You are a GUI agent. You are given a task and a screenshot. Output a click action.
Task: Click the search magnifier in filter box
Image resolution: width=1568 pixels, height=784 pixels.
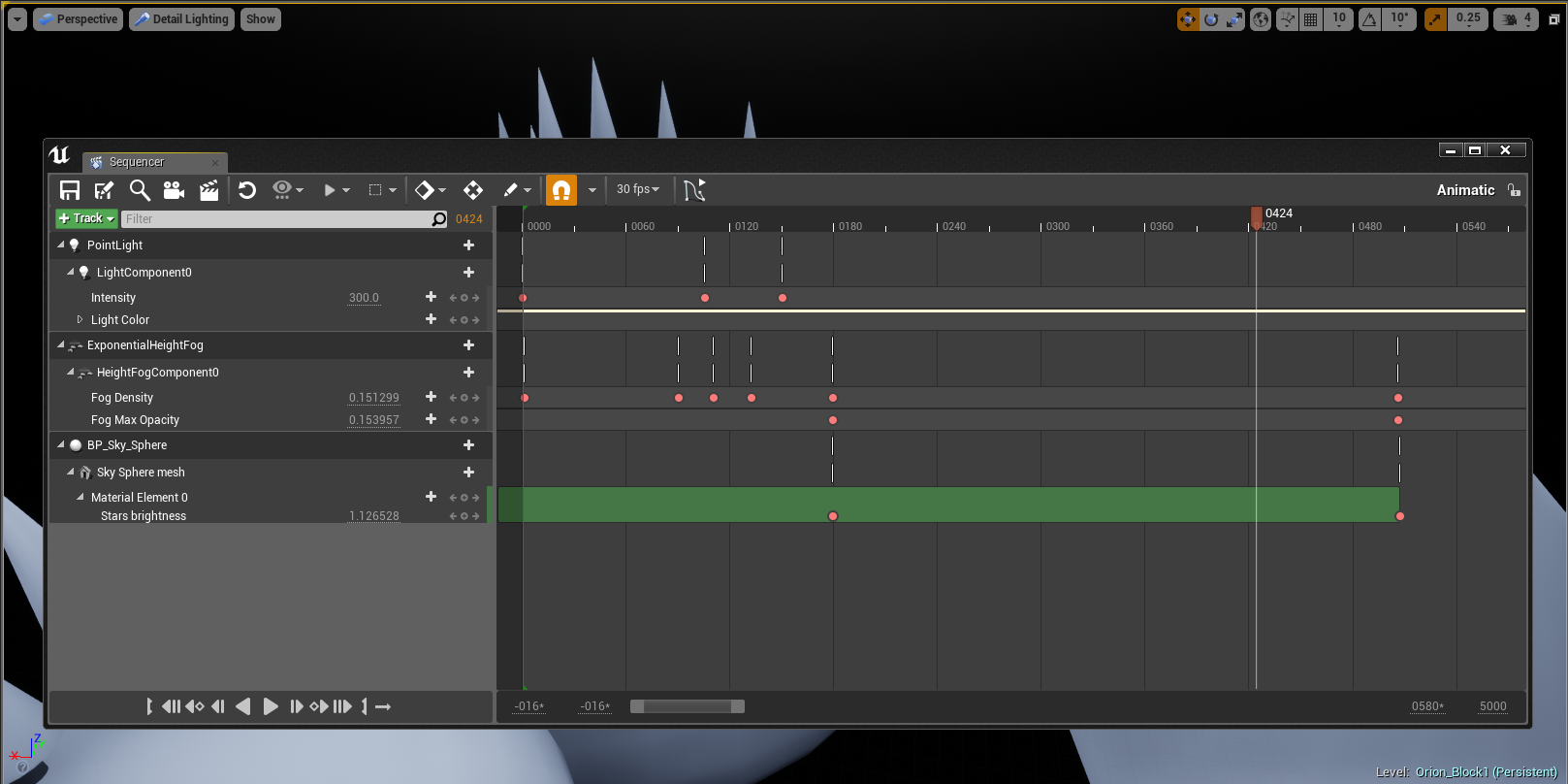439,219
